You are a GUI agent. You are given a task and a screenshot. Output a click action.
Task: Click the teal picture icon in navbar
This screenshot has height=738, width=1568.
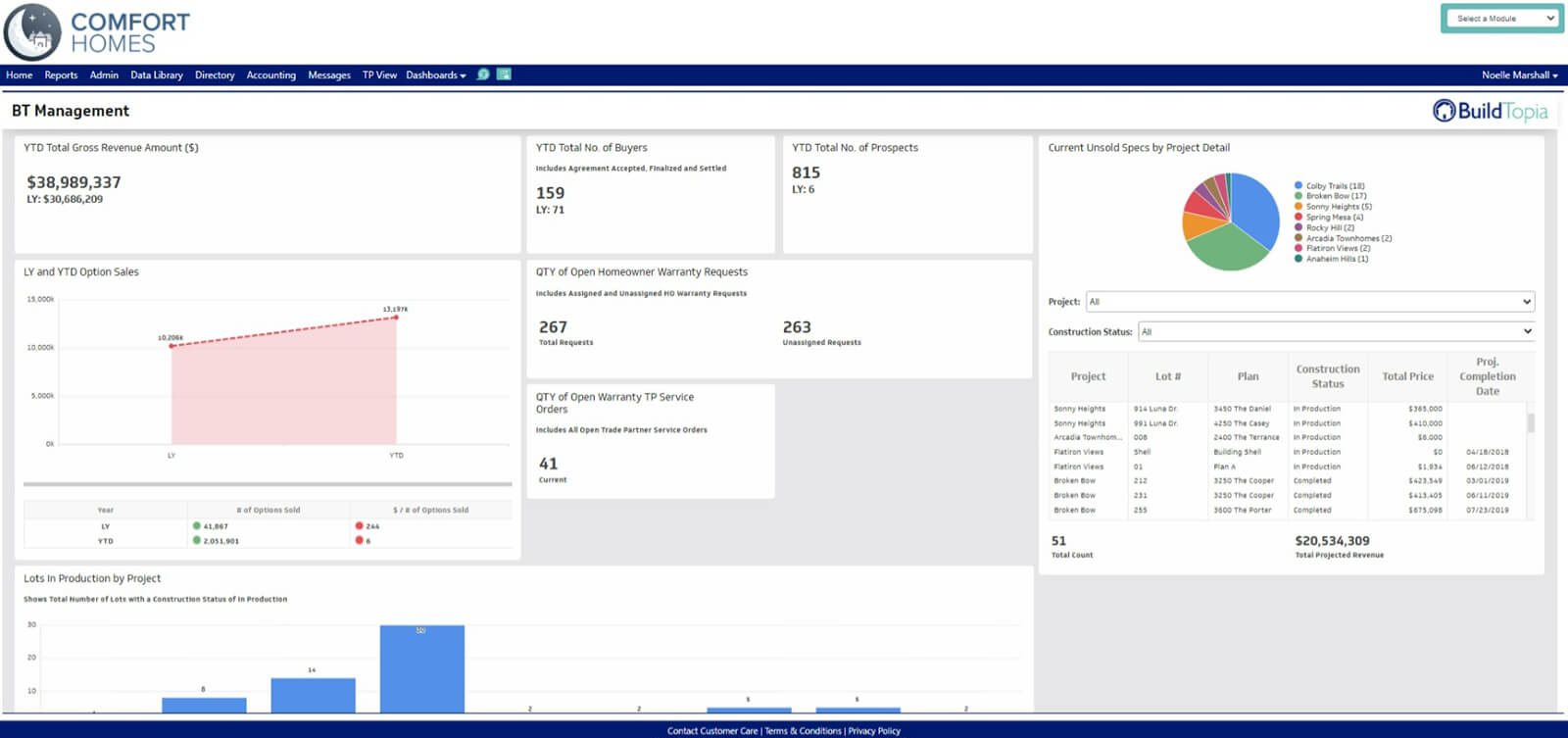pos(504,74)
